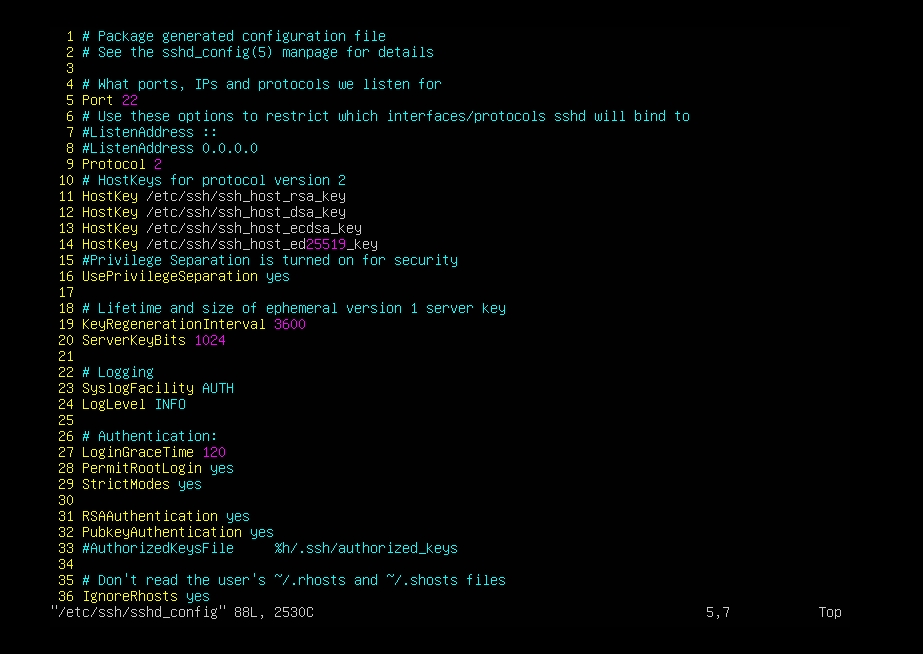Screen dimensions: 923x654
Task: Click '#Privilege Separation is turned on' comment
Action: (x=270, y=260)
